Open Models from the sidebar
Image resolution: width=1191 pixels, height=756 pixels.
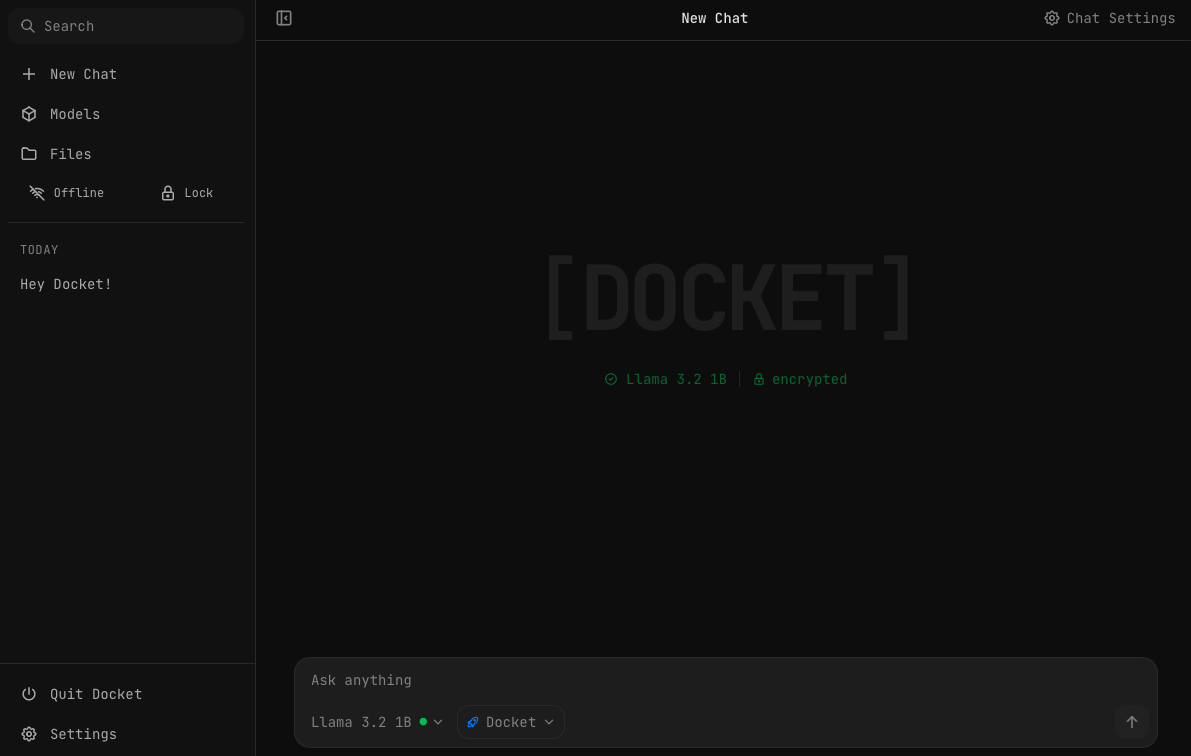click(75, 114)
